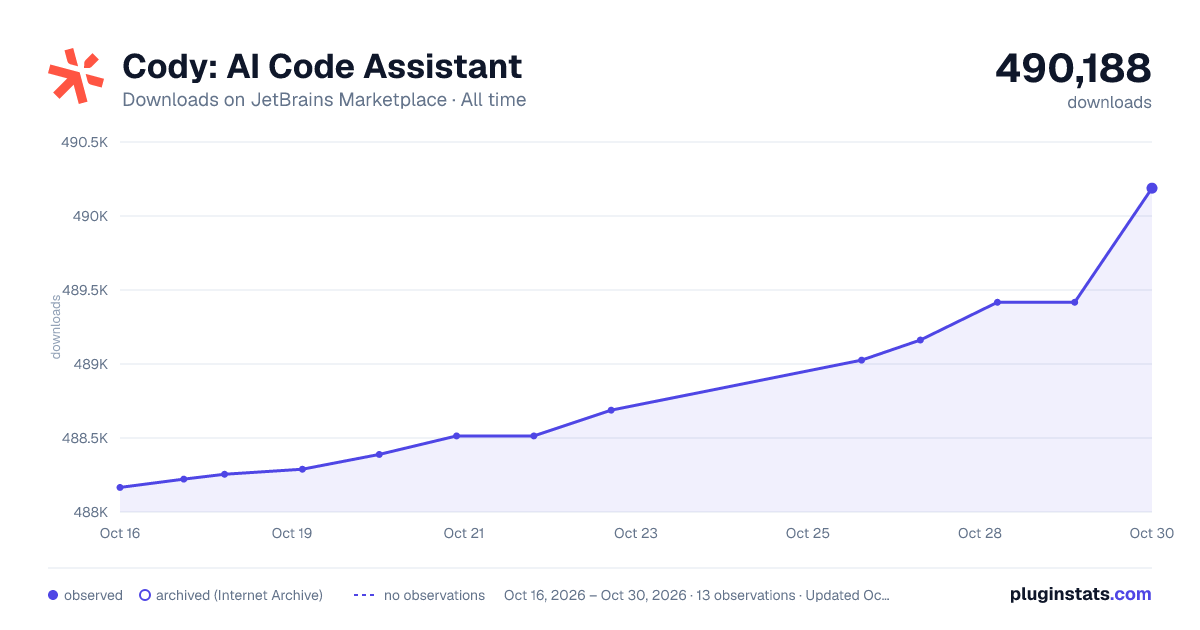Click the 490K y-axis label
The width and height of the screenshot is (1200, 630).
90,216
